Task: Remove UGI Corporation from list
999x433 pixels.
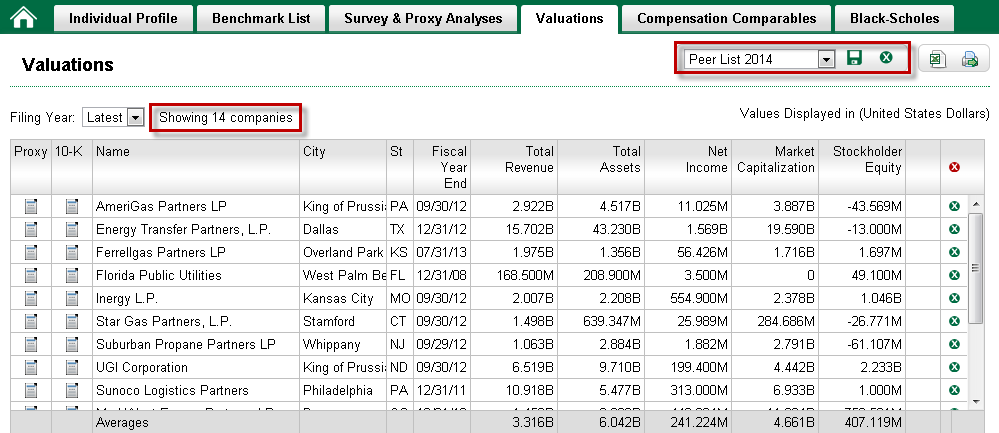Action: pyautogui.click(x=954, y=367)
